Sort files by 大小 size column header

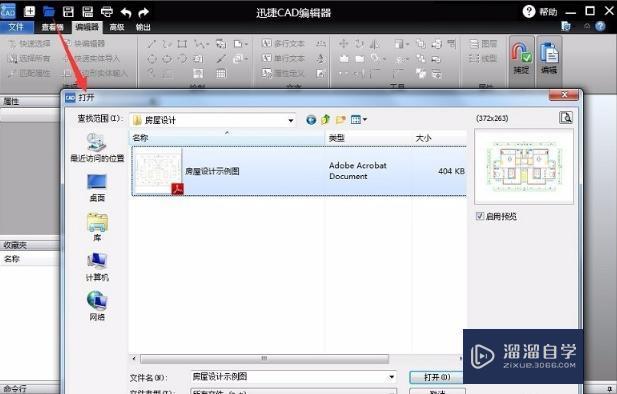[439, 138]
